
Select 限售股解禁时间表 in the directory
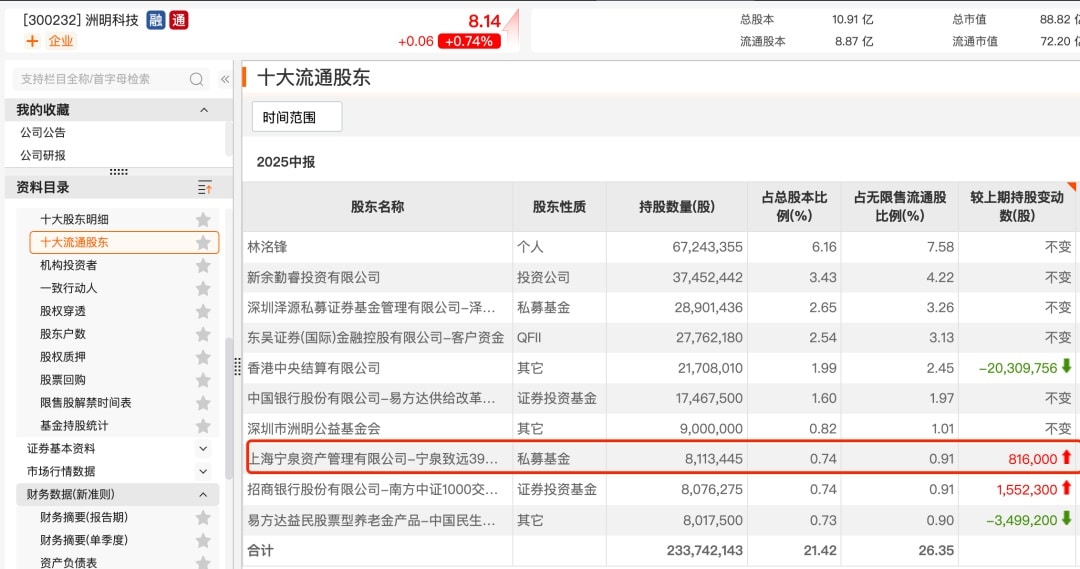tap(85, 403)
